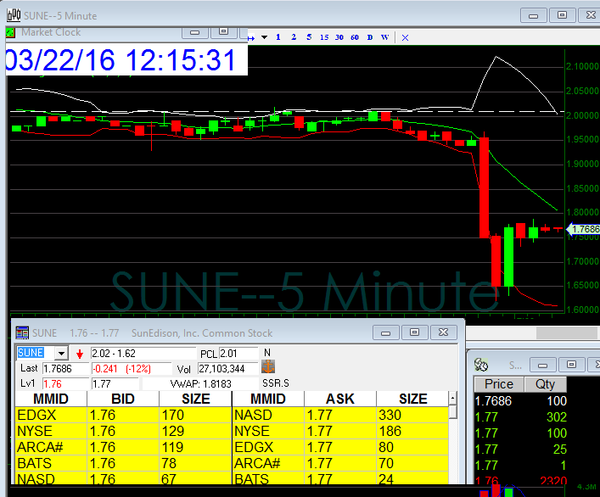600x497 pixels.
Task: Click the SUNE symbol input field
Action: tap(36, 353)
